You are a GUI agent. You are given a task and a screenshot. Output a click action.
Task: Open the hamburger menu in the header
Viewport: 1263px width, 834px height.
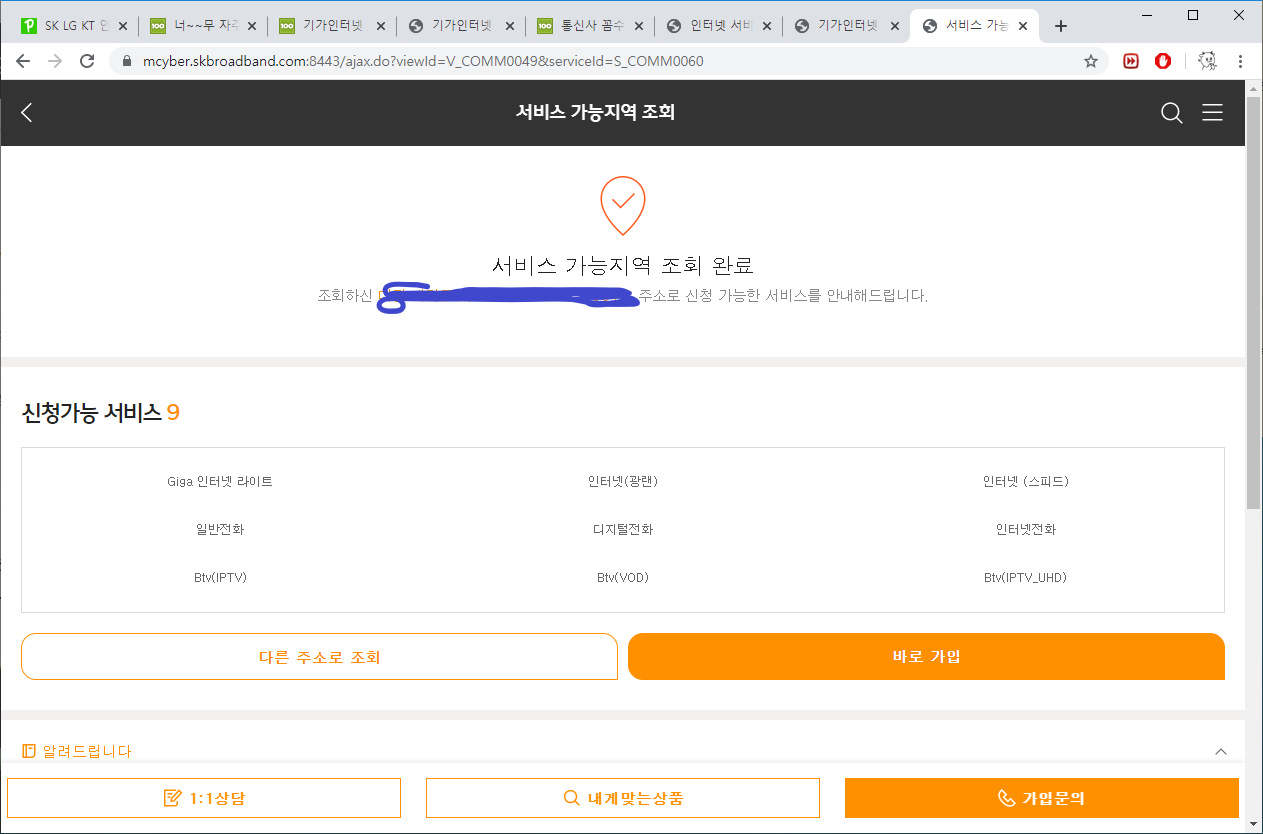[x=1212, y=113]
